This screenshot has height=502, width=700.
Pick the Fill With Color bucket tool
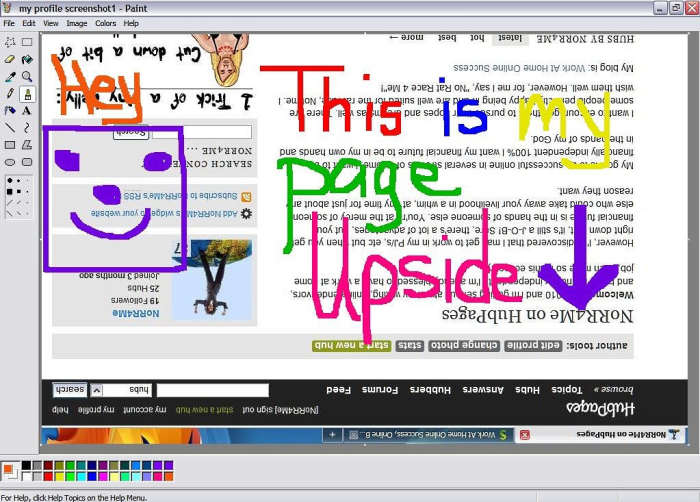[27, 59]
